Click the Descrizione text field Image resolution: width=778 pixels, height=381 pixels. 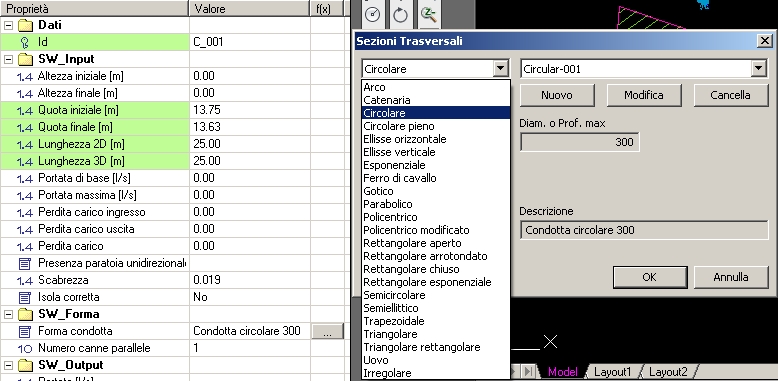(644, 230)
